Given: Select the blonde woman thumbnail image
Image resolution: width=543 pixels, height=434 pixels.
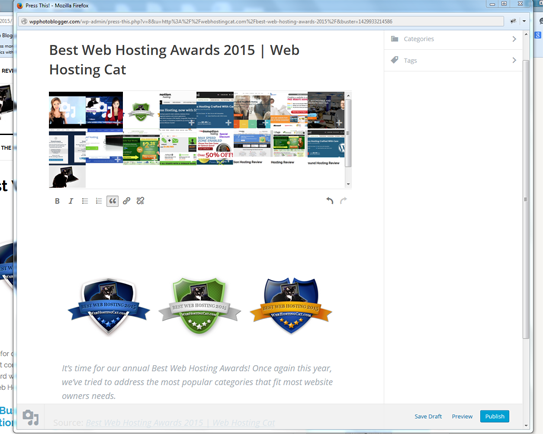Looking at the screenshot, I should (x=67, y=110).
